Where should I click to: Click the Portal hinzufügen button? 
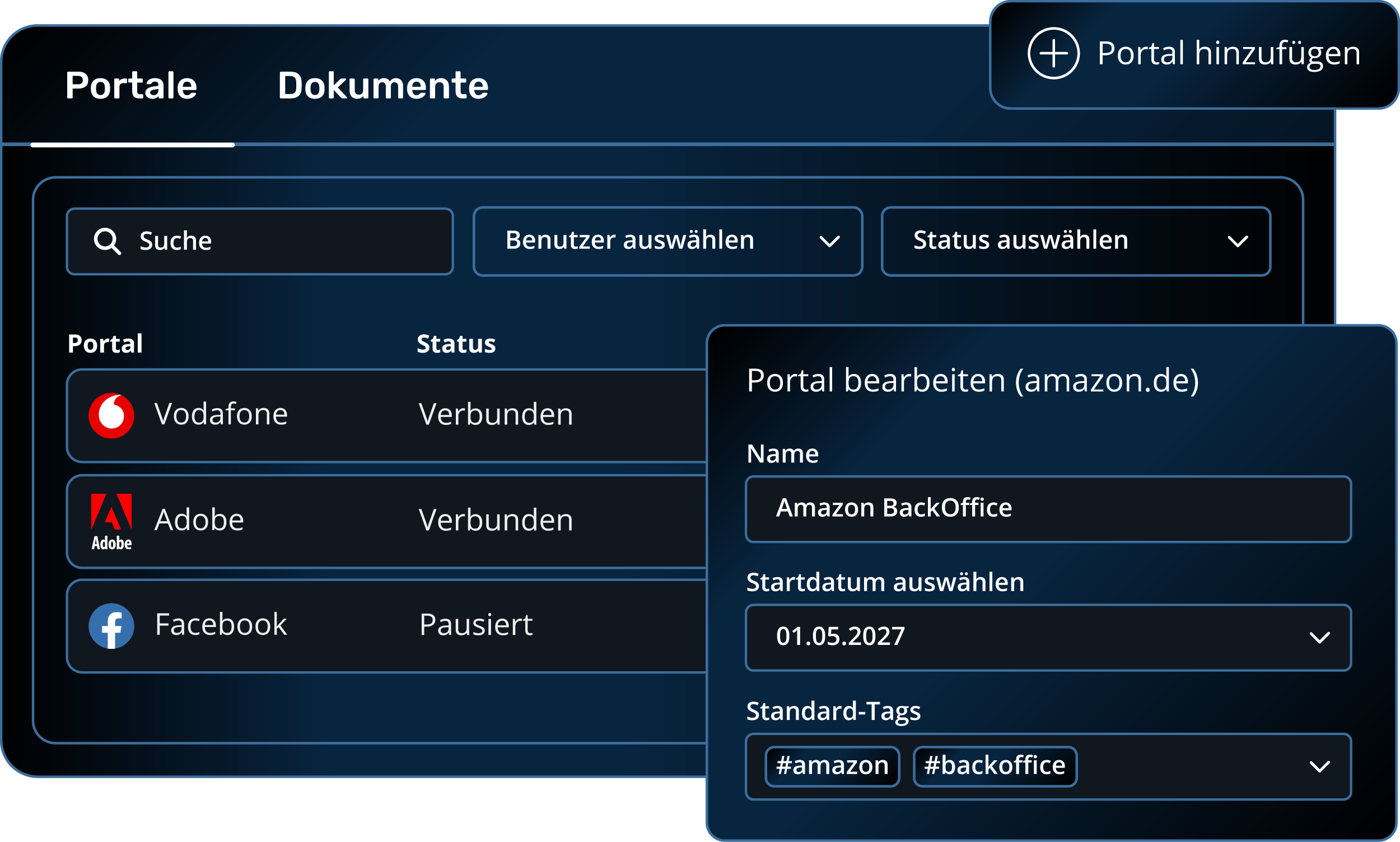(1194, 54)
